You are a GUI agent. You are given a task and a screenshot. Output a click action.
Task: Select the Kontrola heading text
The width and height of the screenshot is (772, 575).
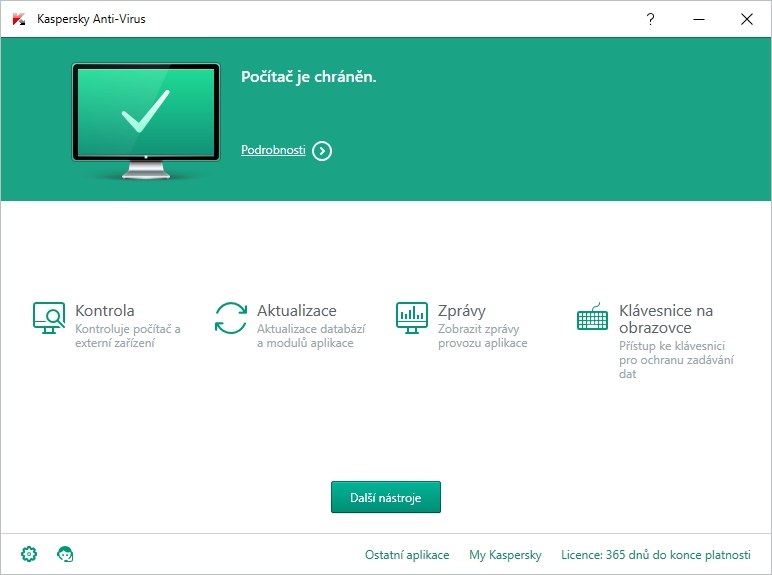[x=105, y=311]
